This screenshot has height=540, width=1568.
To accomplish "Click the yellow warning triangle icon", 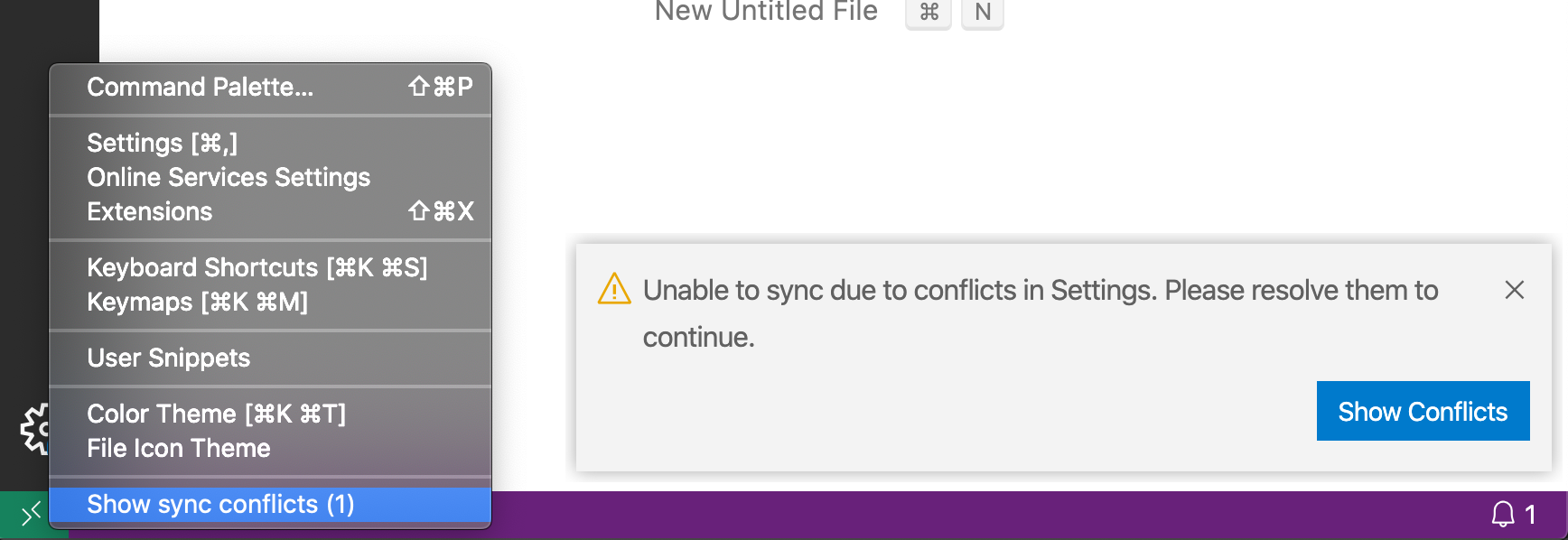I will [x=613, y=291].
